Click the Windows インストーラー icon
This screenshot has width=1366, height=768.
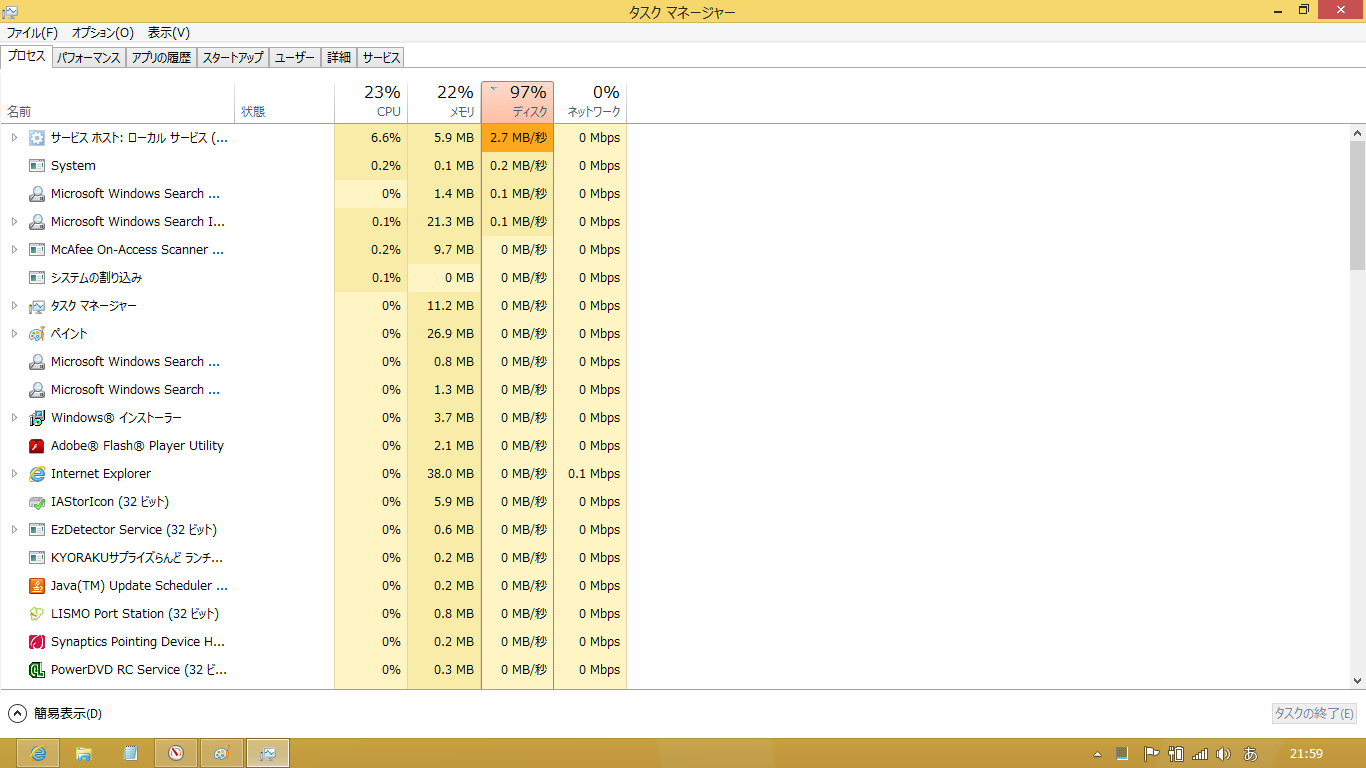point(37,418)
